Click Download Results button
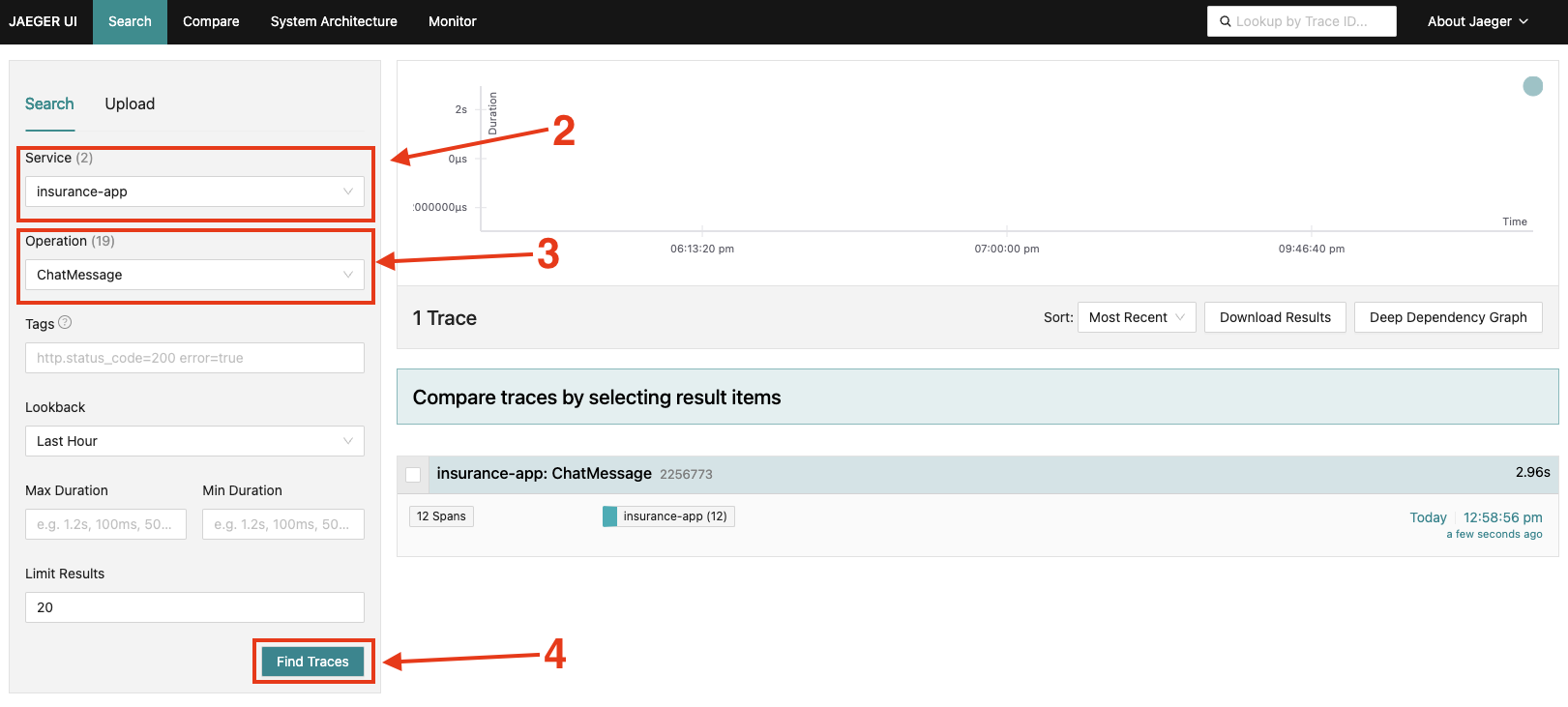 point(1274,317)
